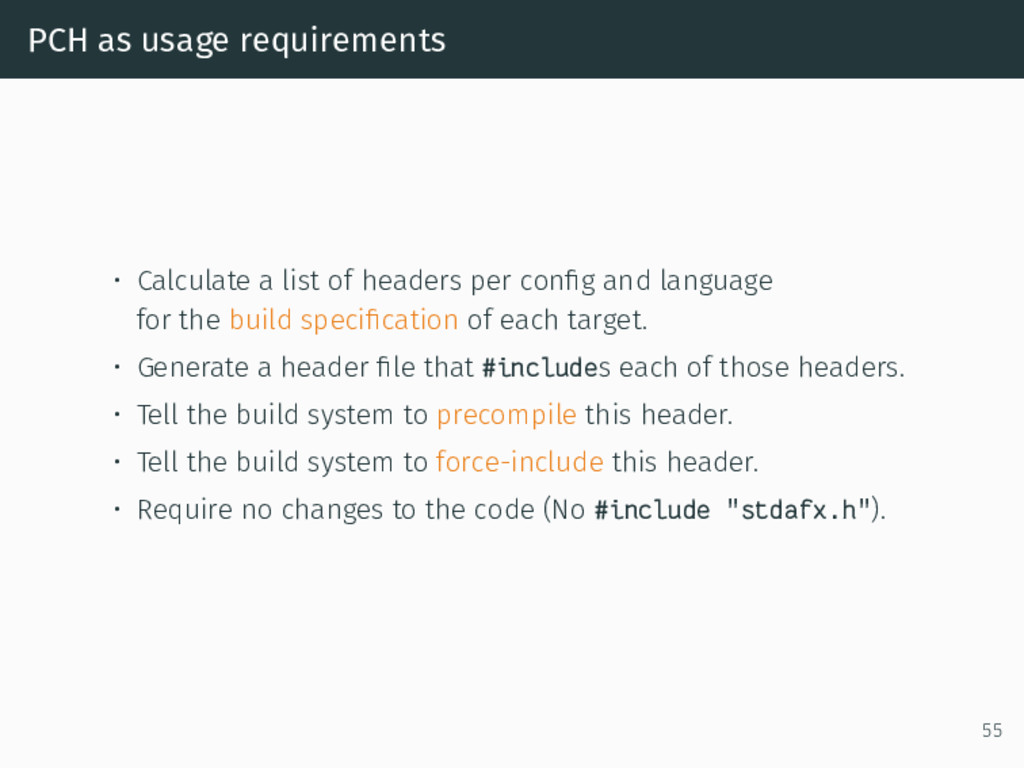Click the bullet before "precompile this header" line
Image resolution: width=1024 pixels, height=768 pixels.
click(117, 415)
